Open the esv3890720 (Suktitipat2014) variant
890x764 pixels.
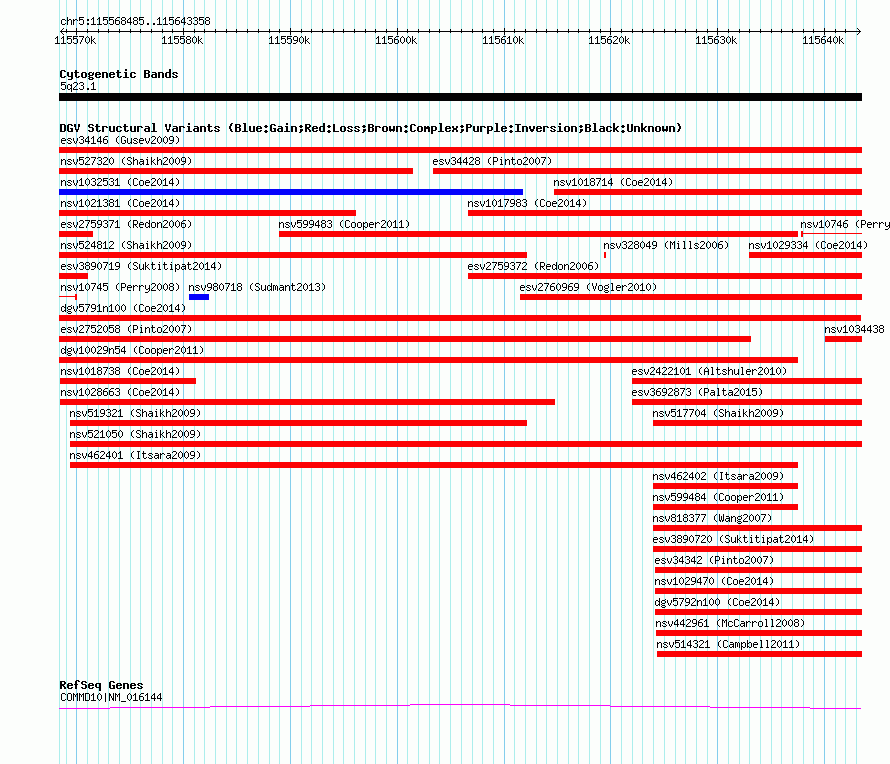(733, 539)
